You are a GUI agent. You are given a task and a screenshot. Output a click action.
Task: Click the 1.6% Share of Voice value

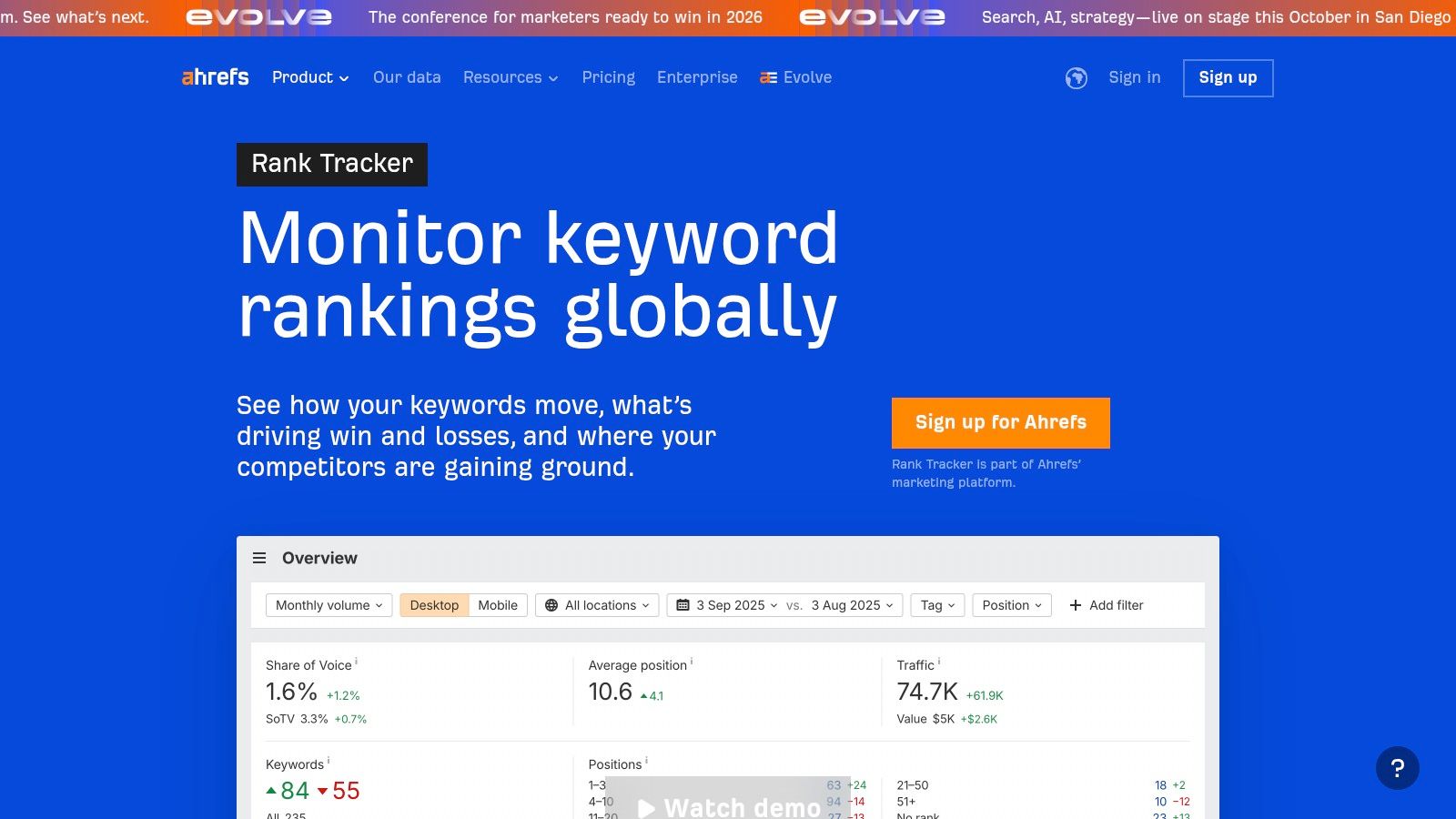[x=291, y=692]
